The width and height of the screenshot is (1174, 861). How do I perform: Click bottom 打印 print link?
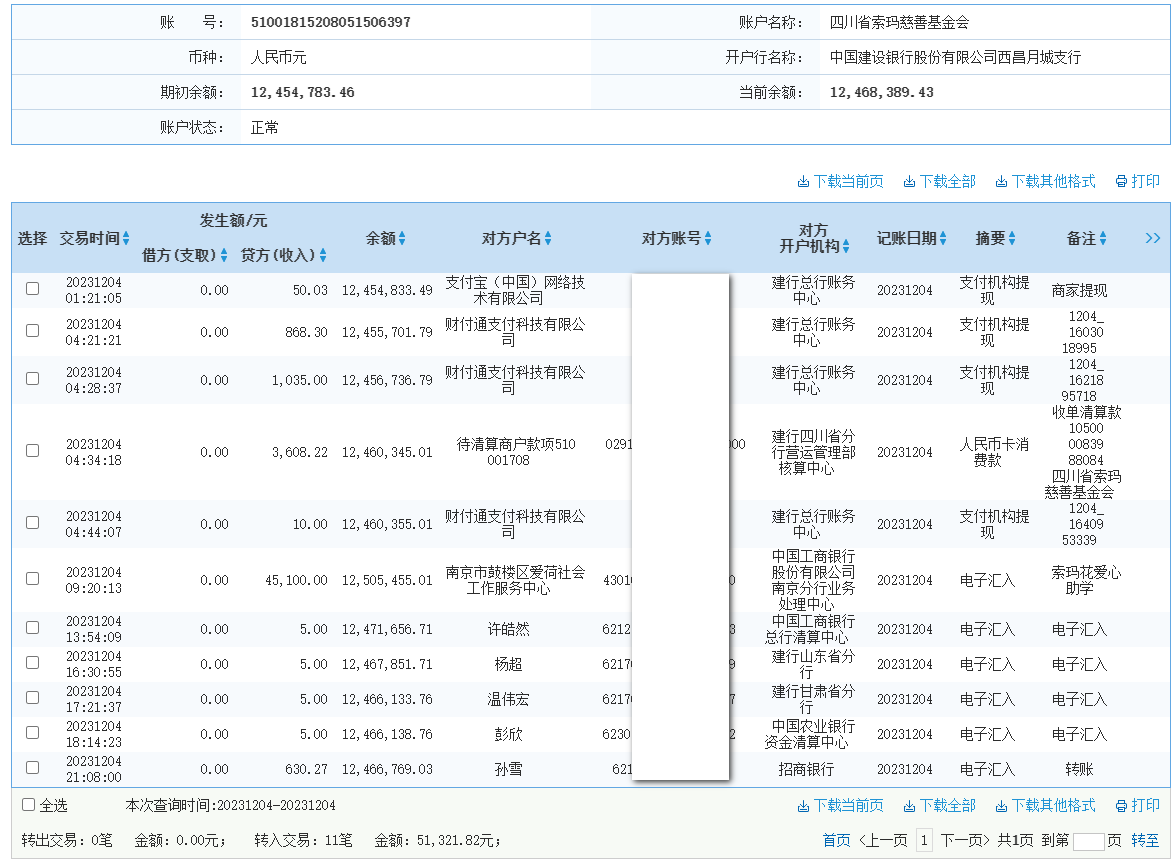pyautogui.click(x=1137, y=806)
